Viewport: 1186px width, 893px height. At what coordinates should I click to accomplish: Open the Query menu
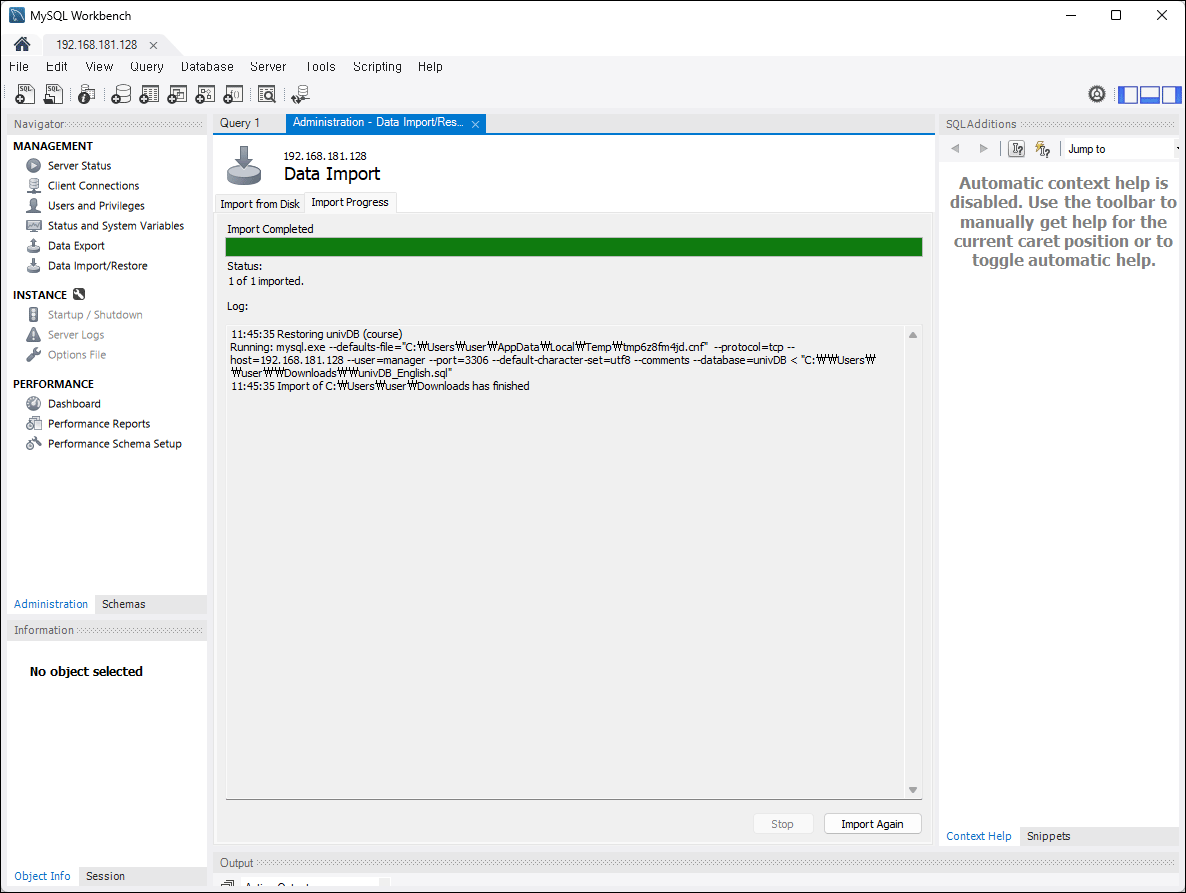(147, 67)
